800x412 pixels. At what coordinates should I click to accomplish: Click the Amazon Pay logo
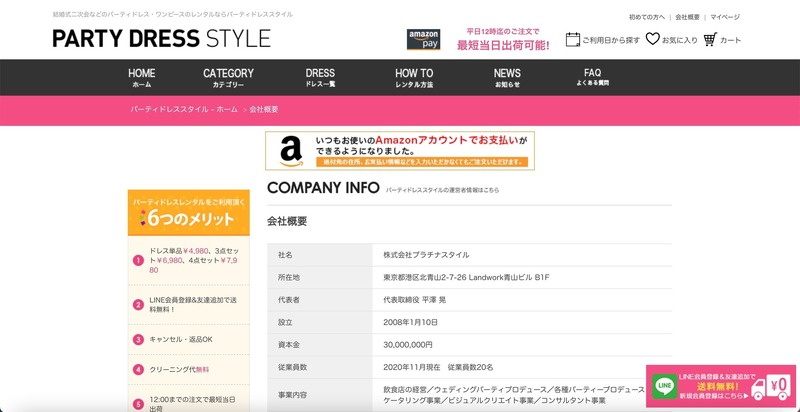tap(423, 39)
